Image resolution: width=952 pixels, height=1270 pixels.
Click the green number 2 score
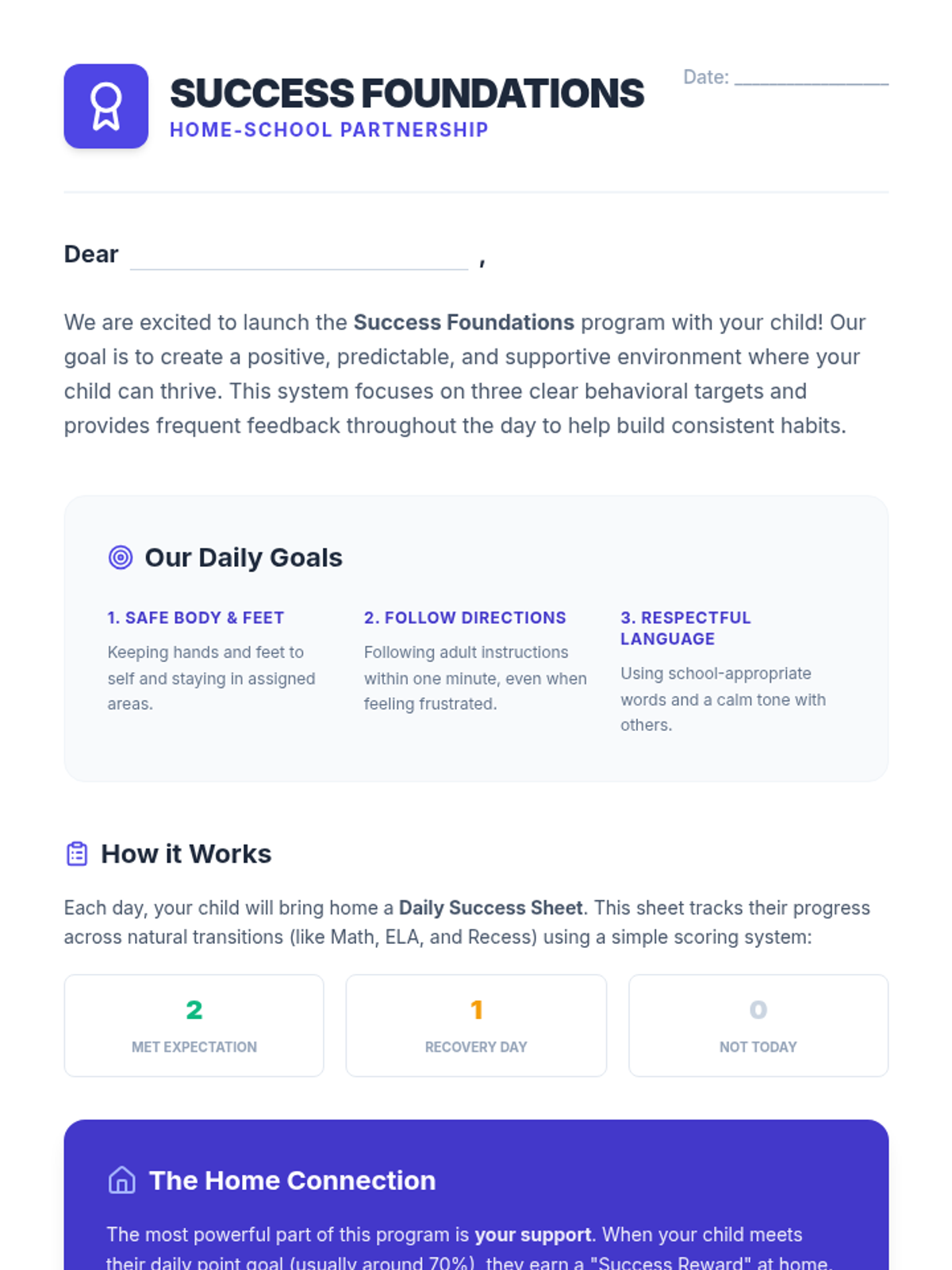194,1010
